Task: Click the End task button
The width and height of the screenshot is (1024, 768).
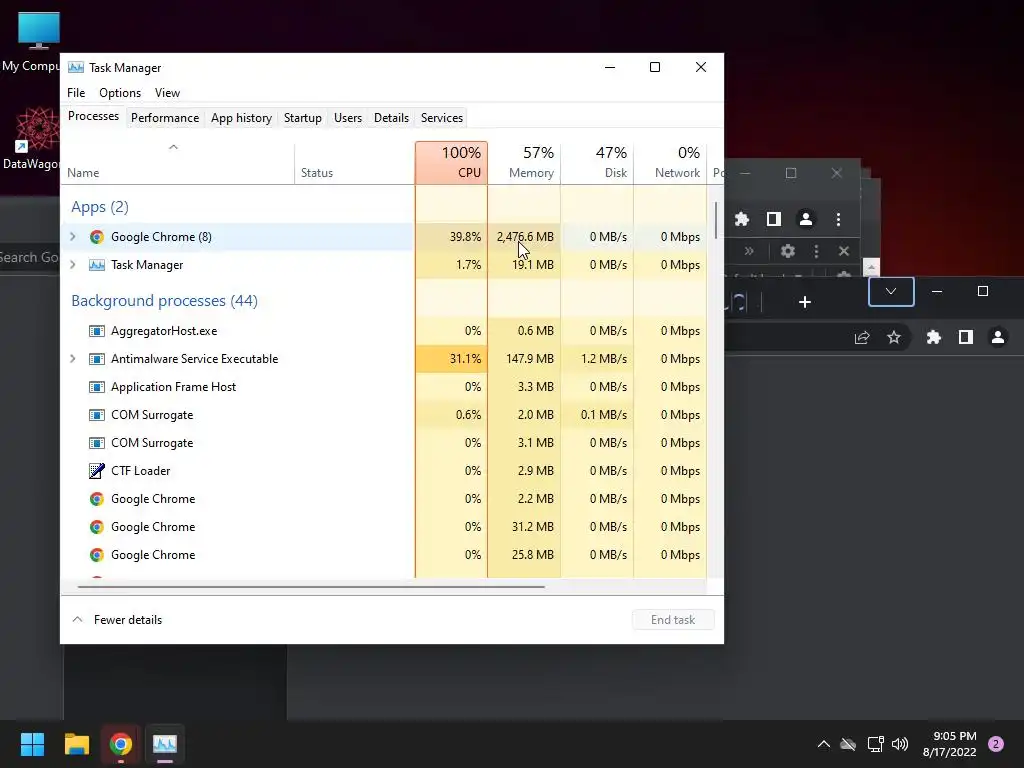Action: pyautogui.click(x=673, y=620)
